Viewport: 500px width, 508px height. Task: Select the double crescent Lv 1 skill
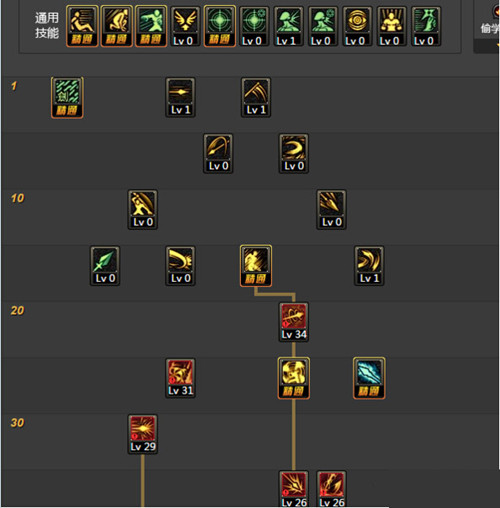pos(369,266)
